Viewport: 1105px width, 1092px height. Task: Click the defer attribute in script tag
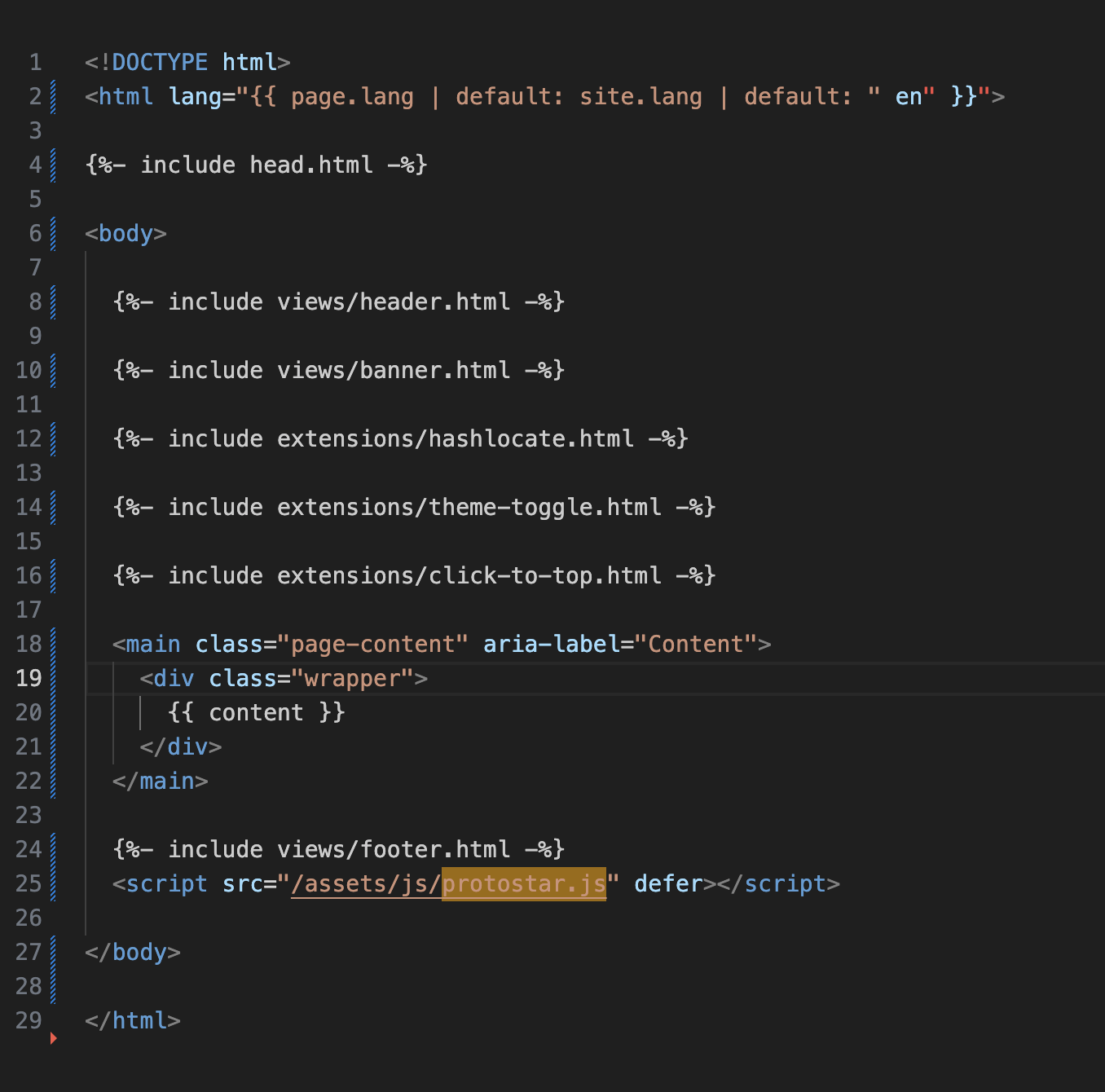click(668, 884)
